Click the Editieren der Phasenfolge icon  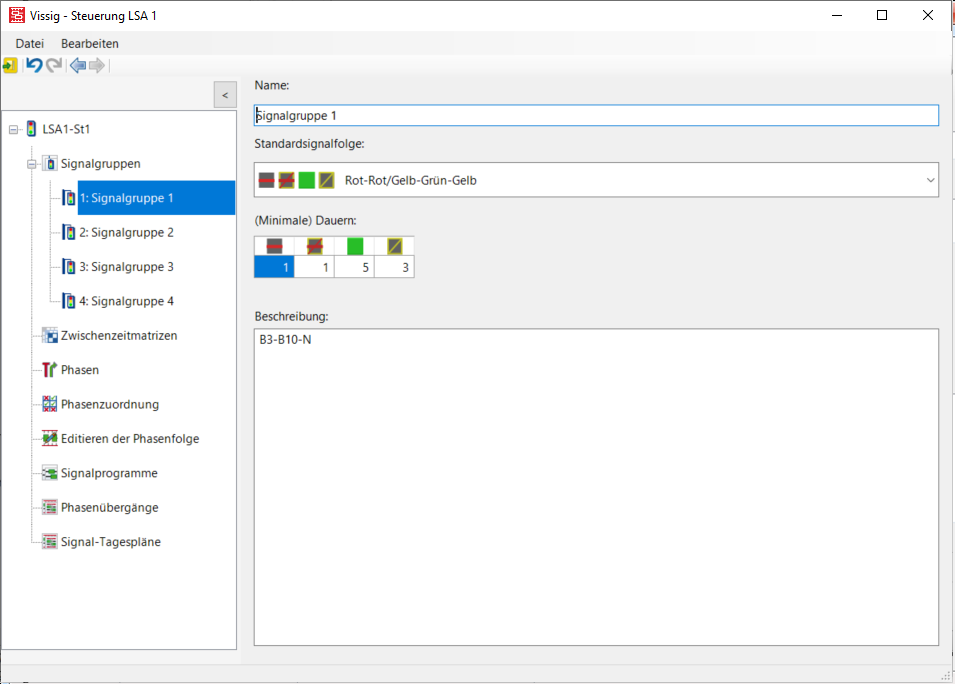click(50, 439)
